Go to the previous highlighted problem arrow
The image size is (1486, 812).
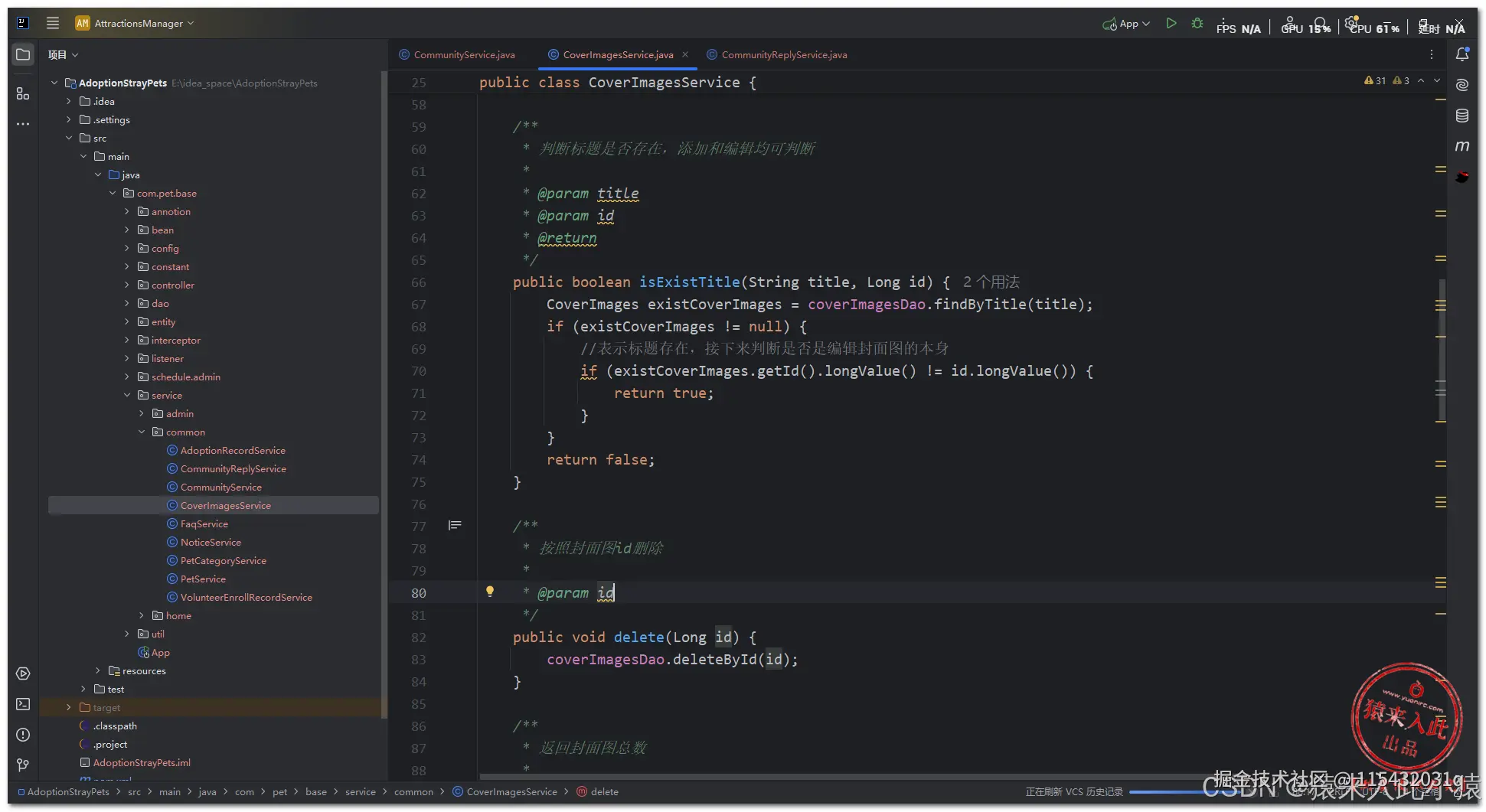1421,80
